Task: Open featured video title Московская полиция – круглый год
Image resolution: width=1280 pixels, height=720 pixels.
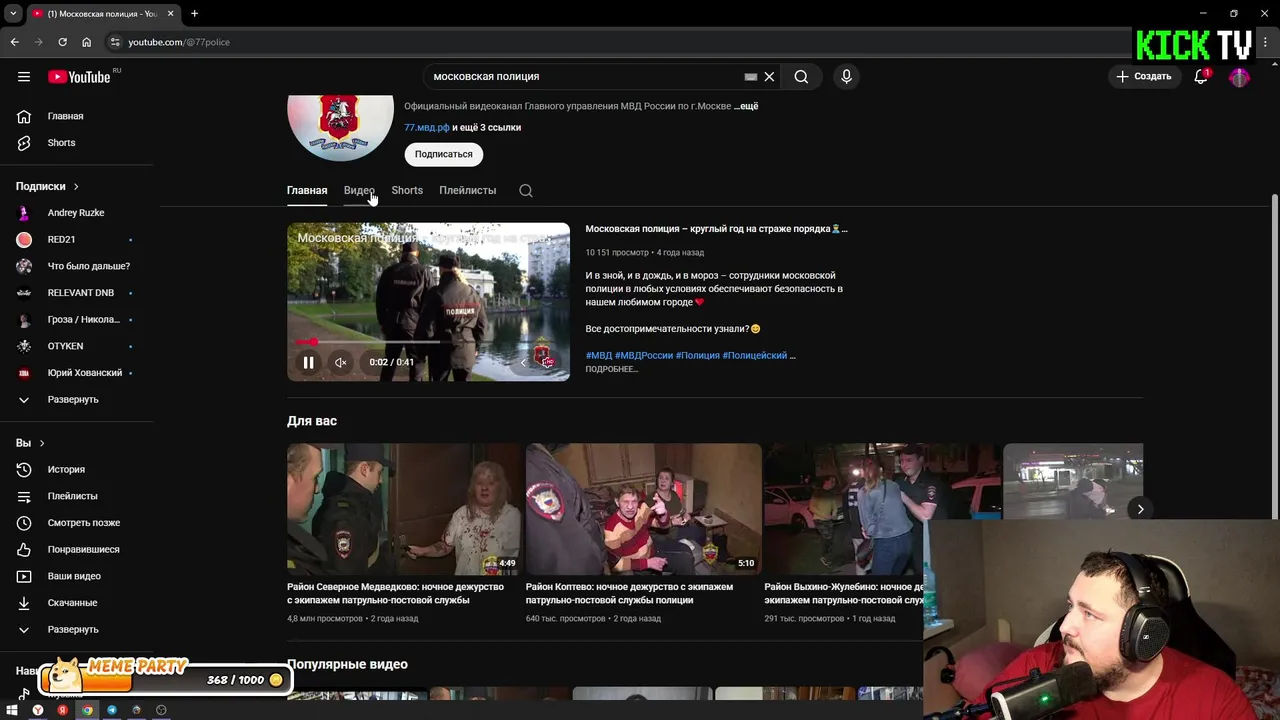Action: (x=716, y=229)
